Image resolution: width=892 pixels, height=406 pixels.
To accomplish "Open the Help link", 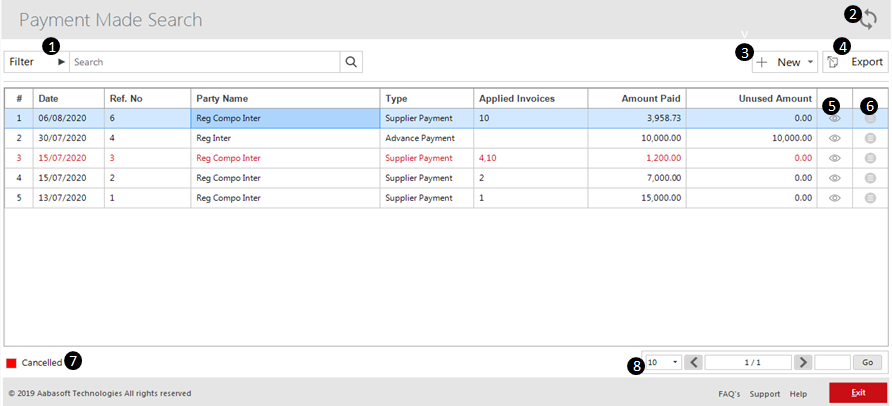I will click(798, 393).
